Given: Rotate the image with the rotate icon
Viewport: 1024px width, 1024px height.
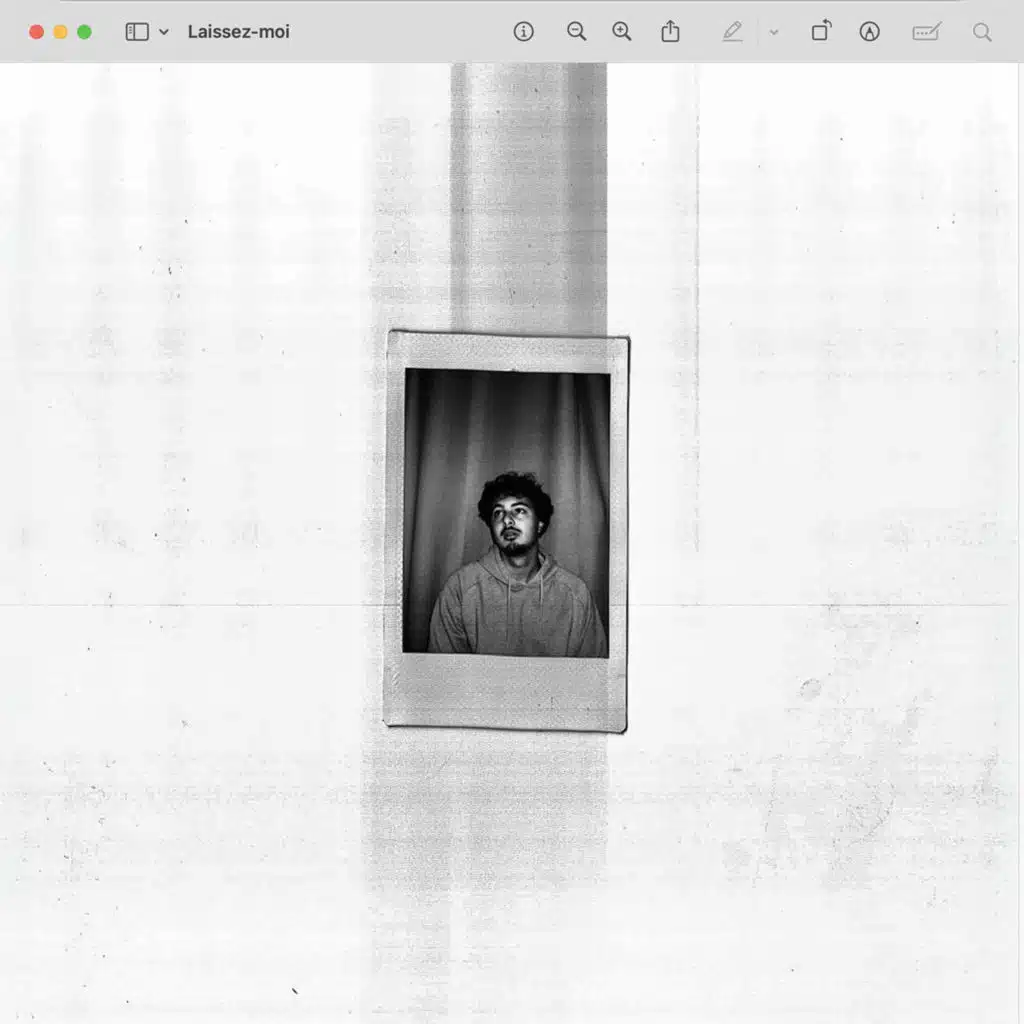Looking at the screenshot, I should point(821,32).
